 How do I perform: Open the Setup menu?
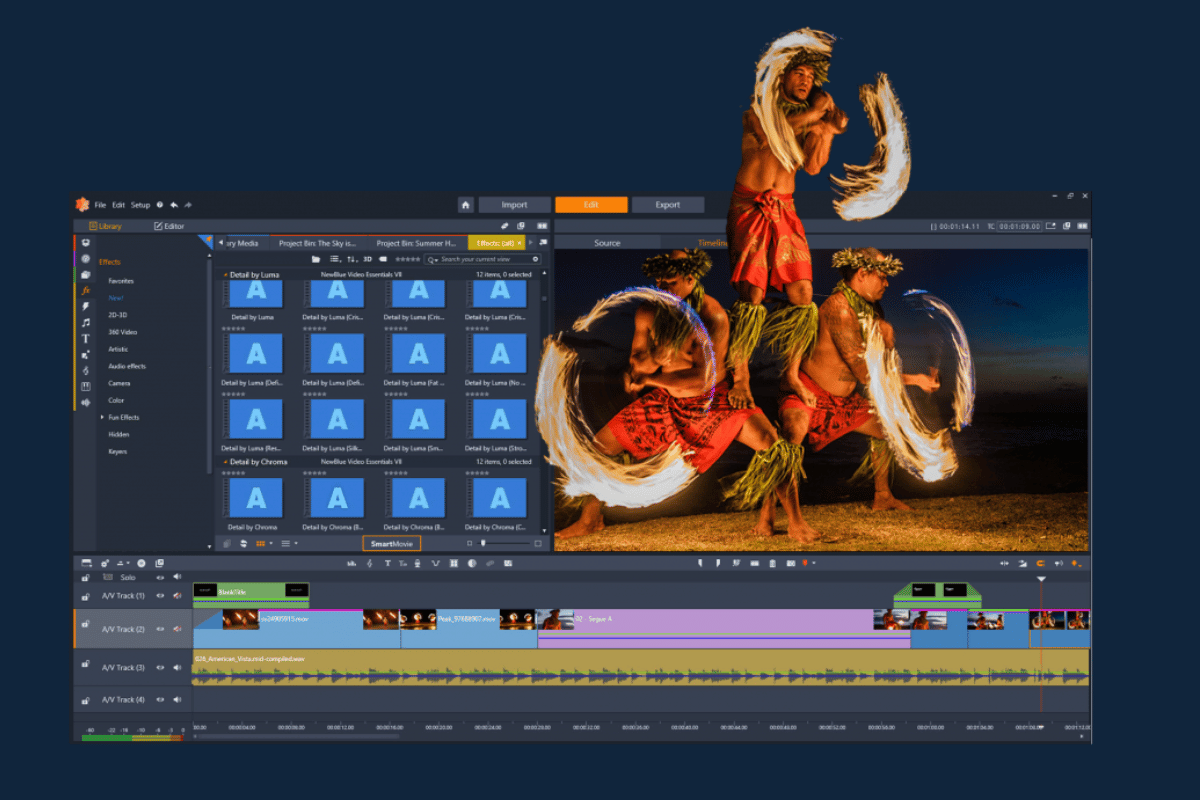click(140, 205)
